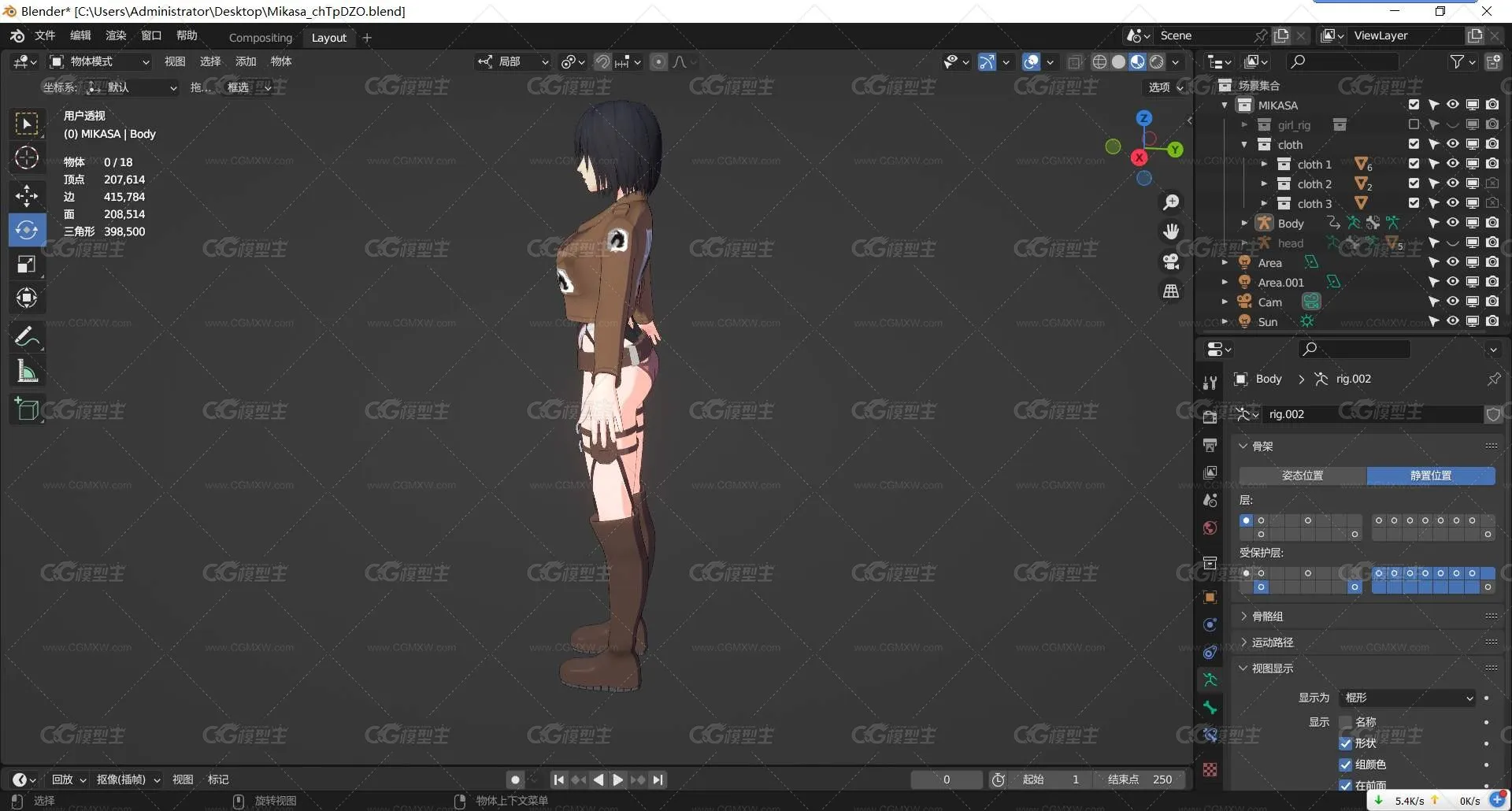Open the 局部 orientation dropdown
This screenshot has height=811, width=1512.
(x=513, y=61)
